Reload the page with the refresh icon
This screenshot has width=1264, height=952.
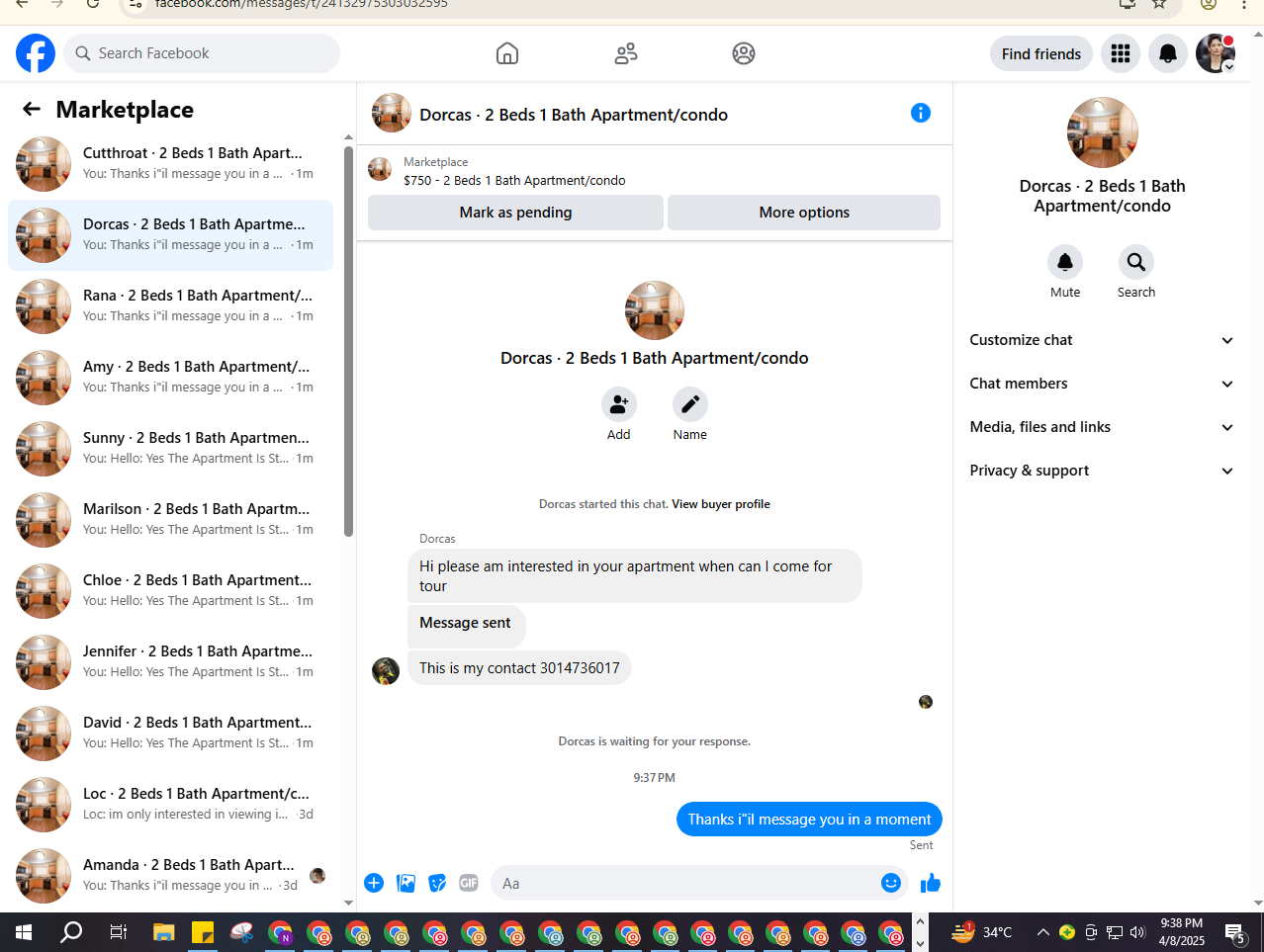pos(93,4)
